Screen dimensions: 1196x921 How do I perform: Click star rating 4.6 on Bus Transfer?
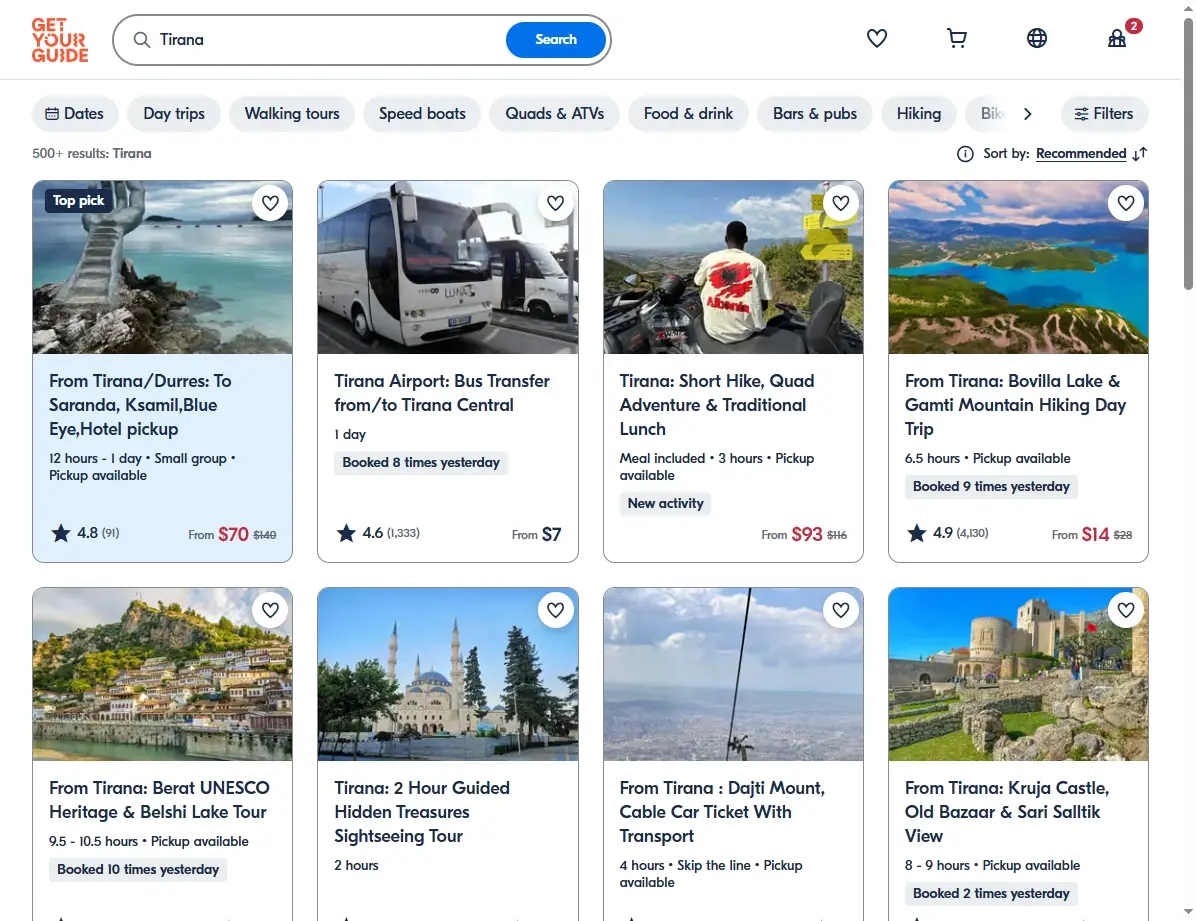(378, 533)
